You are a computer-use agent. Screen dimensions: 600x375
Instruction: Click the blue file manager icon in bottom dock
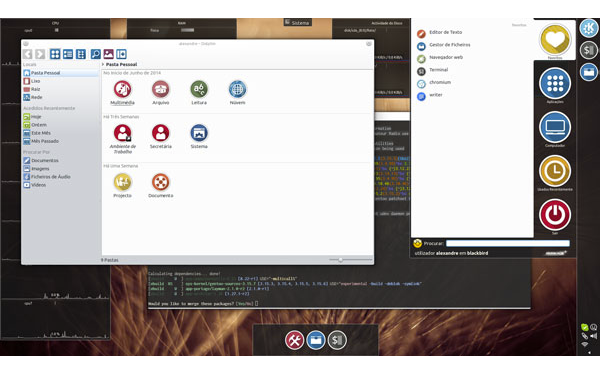(316, 340)
